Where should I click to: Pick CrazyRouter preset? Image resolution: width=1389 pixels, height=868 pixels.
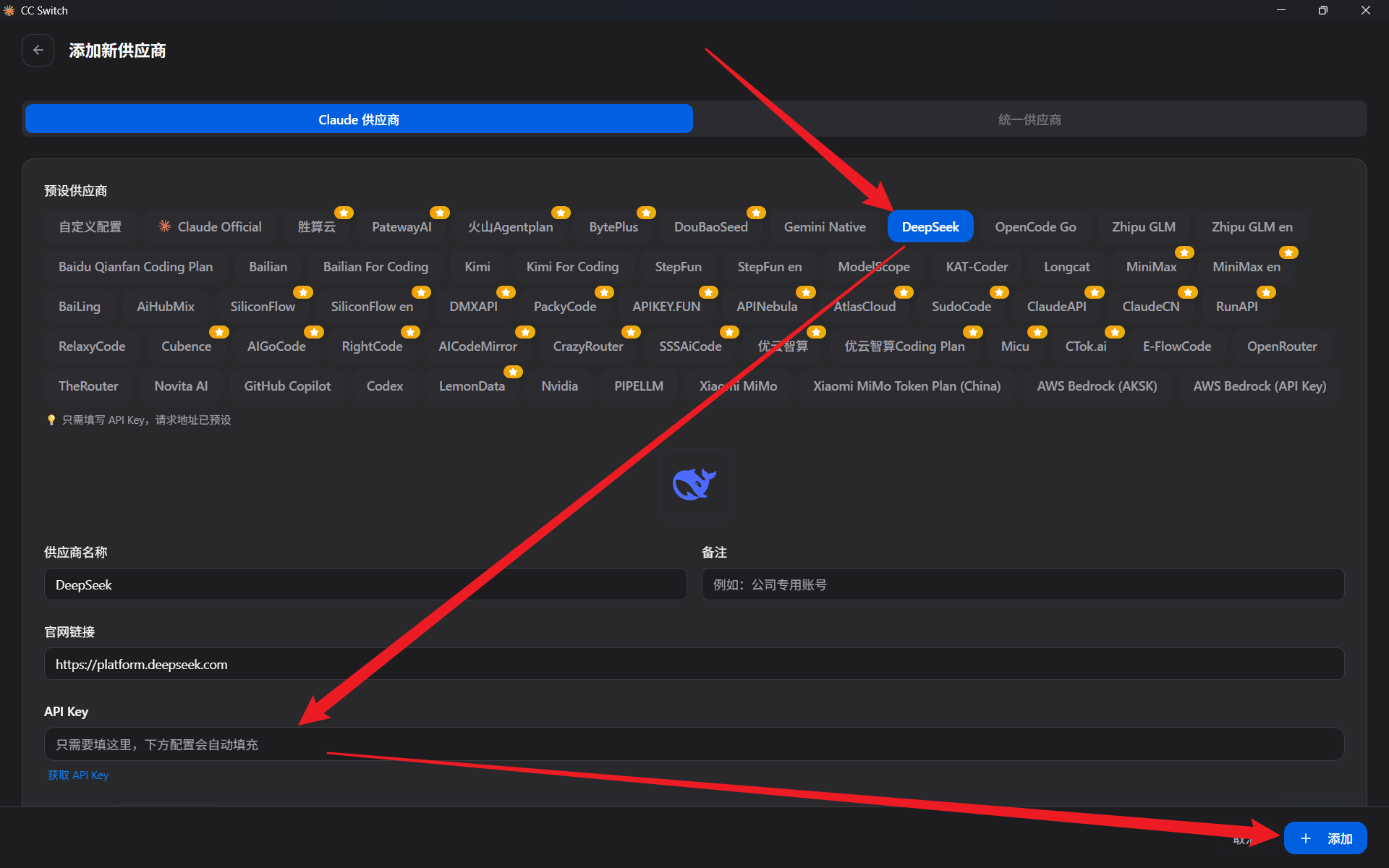(588, 346)
